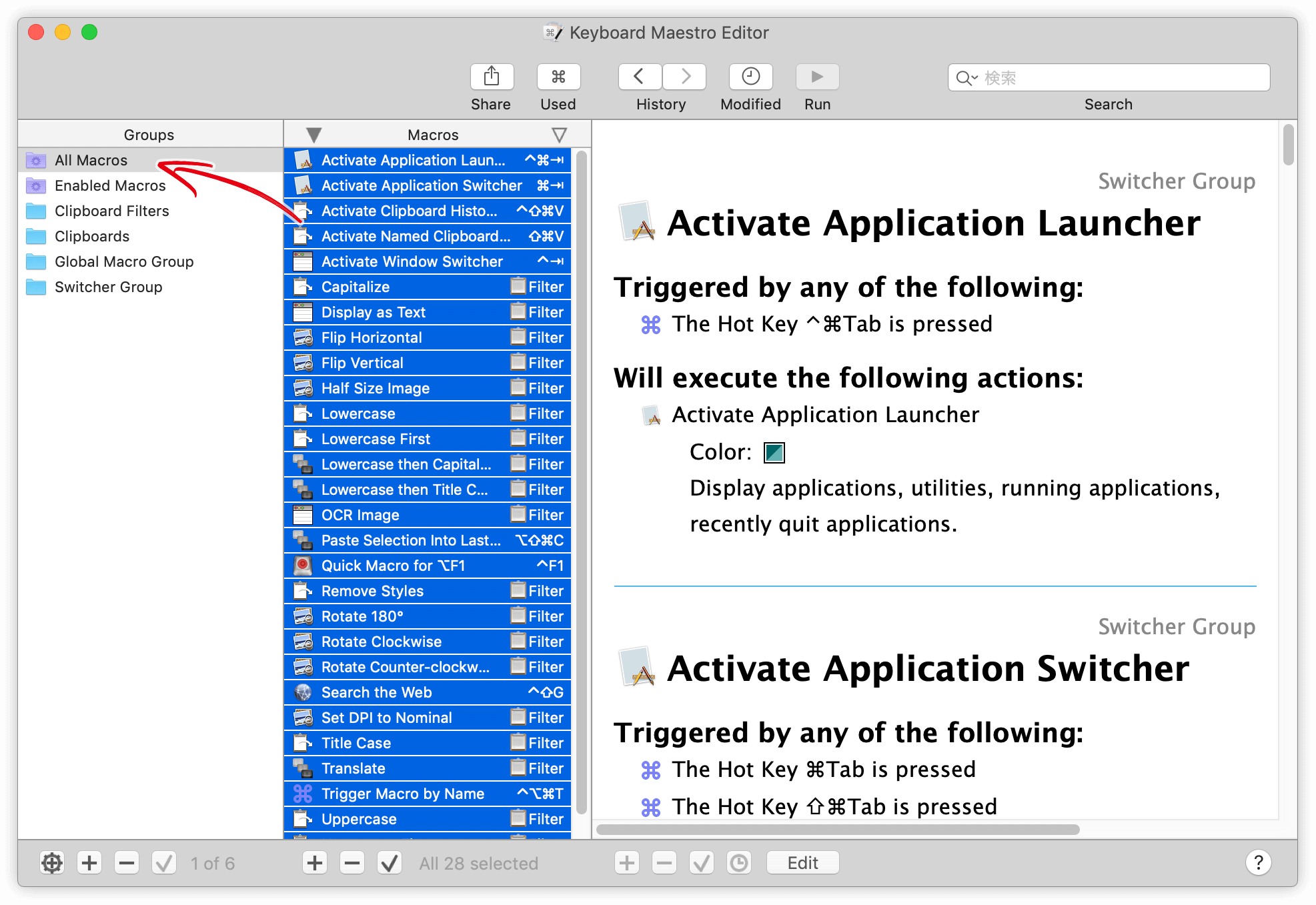The height and width of the screenshot is (905, 1316).
Task: Click the Share toolbar icon
Action: pyautogui.click(x=492, y=77)
